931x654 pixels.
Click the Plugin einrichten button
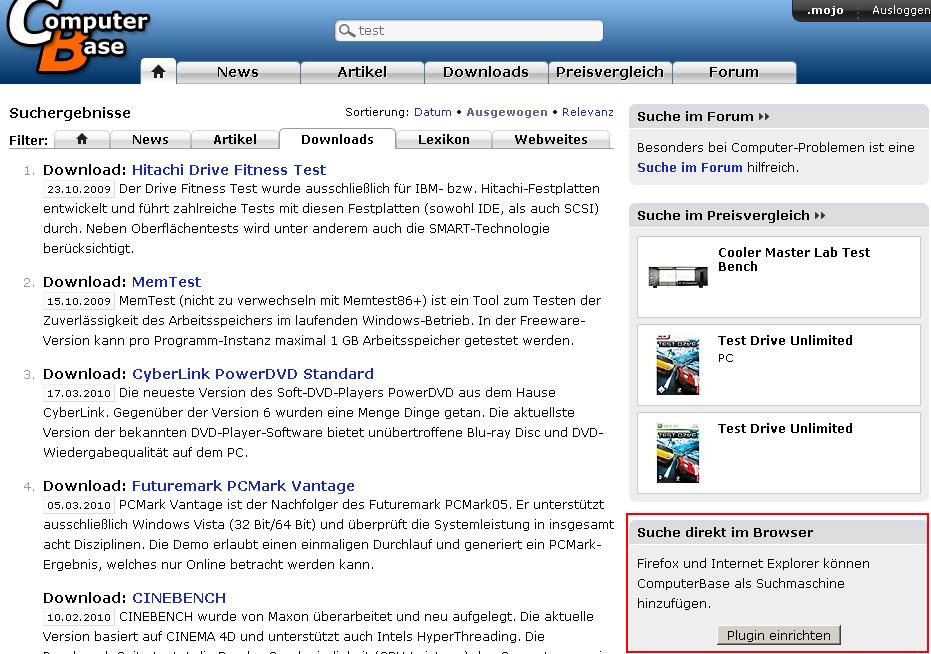coord(778,635)
